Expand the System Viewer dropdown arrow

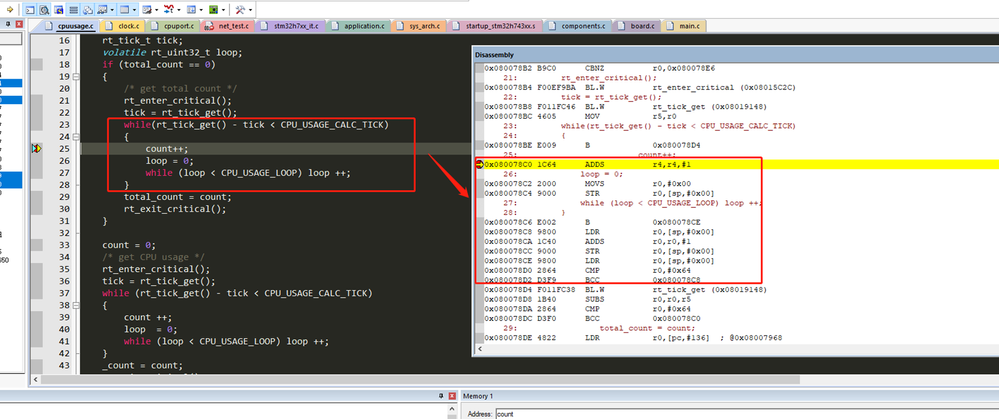pyautogui.click(x=224, y=10)
